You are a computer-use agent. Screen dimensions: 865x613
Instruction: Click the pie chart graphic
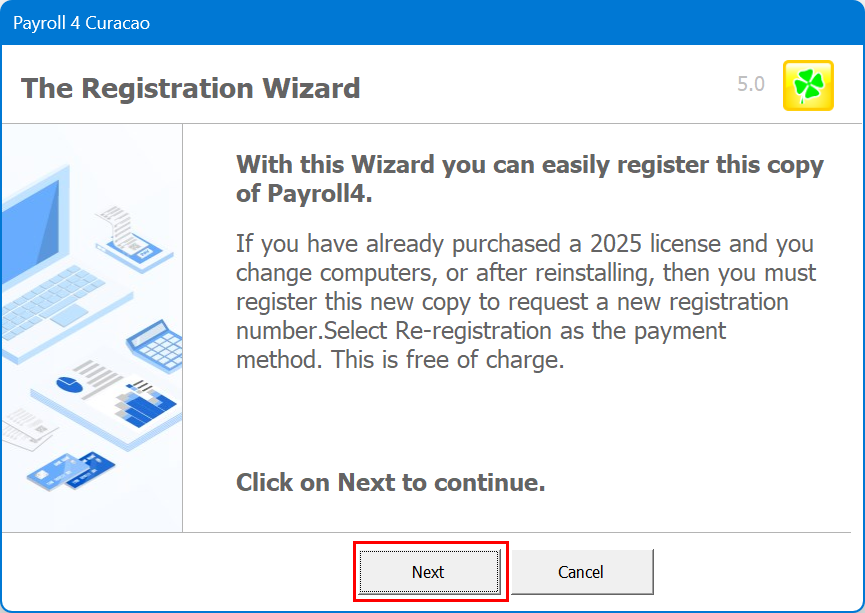click(70, 383)
